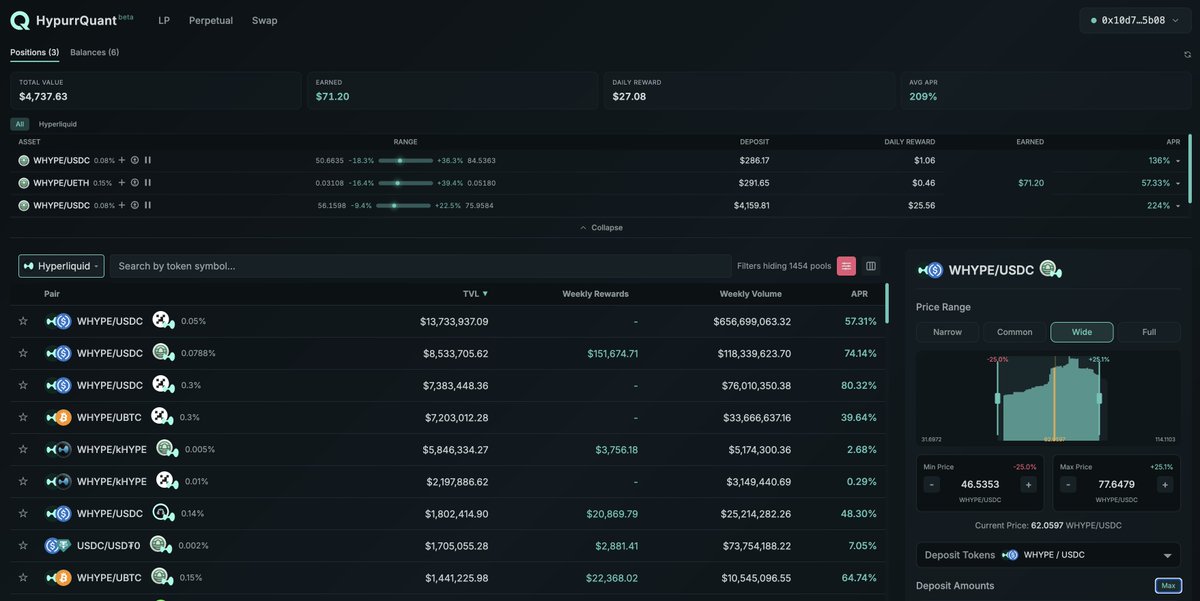Sort pools by TVL column

click(475, 294)
